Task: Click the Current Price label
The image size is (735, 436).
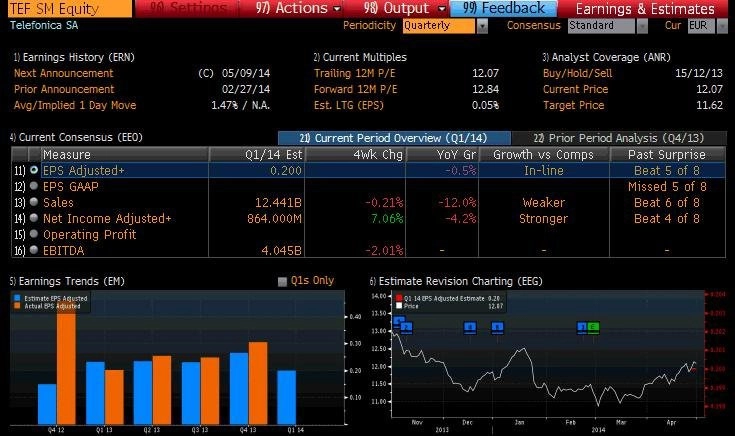Action: pos(575,89)
